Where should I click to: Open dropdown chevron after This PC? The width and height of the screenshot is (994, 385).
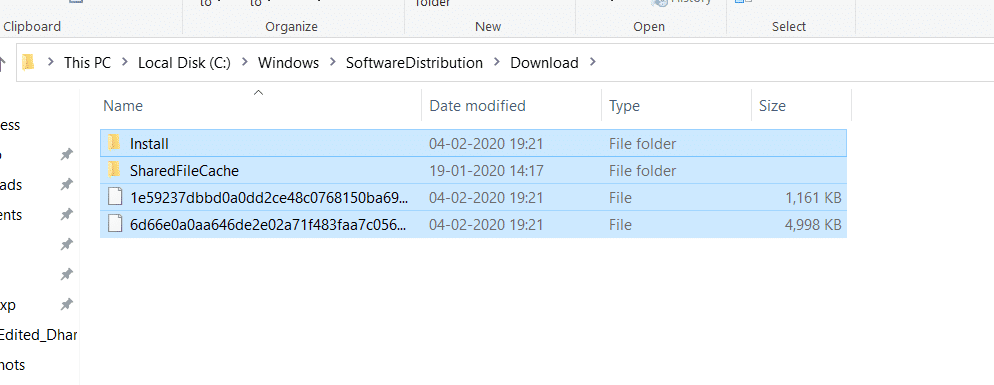(x=124, y=63)
